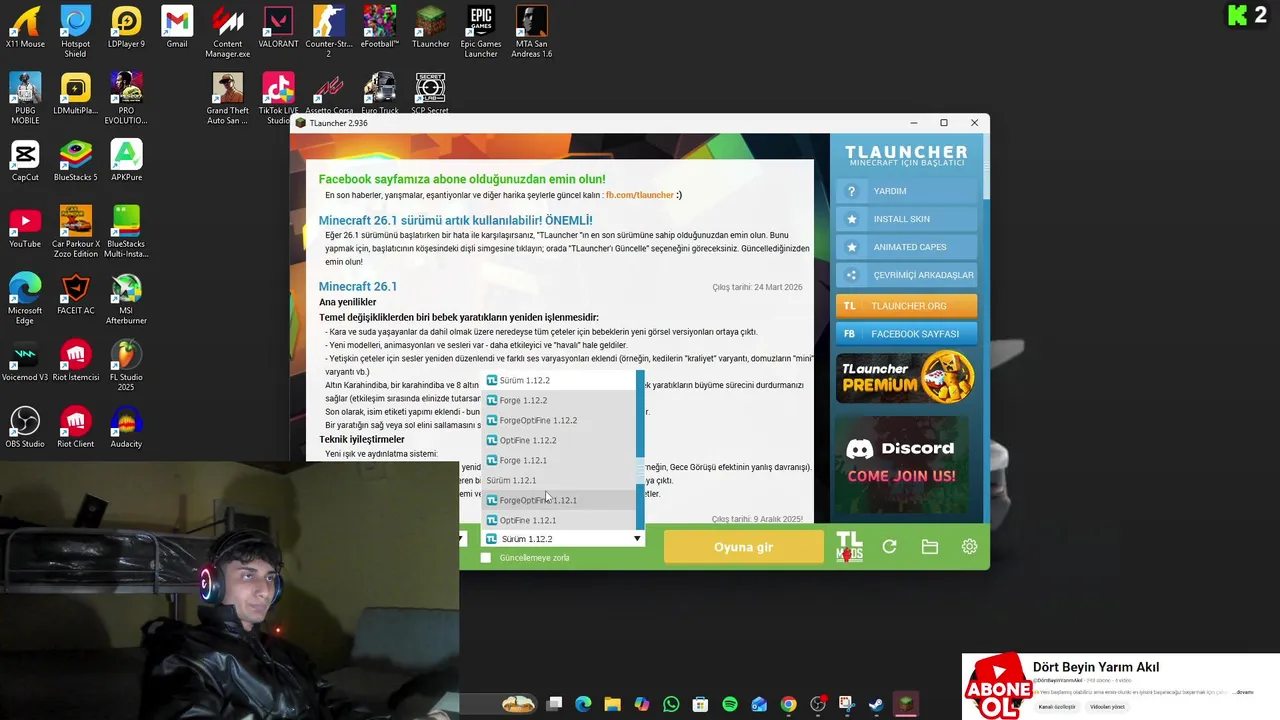
Task: Open Steam from the taskbar
Action: click(x=876, y=704)
